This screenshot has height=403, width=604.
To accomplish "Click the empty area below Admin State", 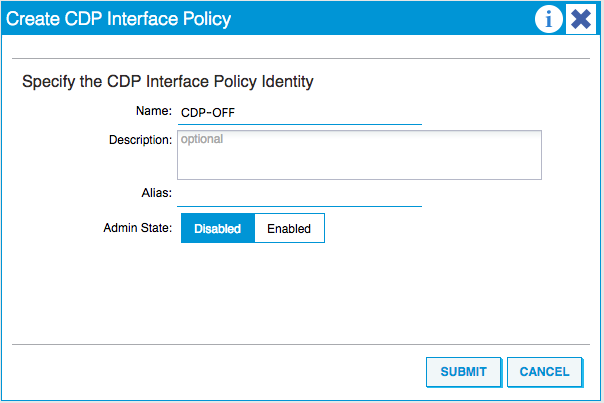I will [300, 293].
